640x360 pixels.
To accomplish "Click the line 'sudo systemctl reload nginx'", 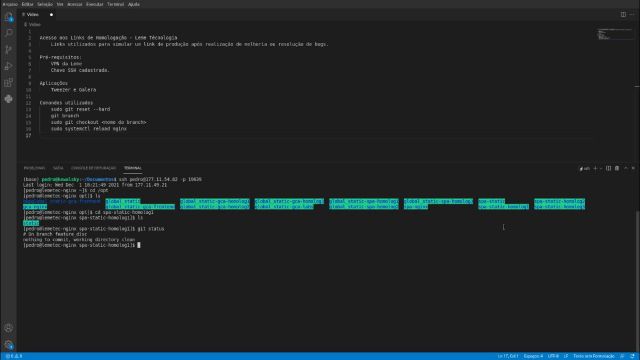I will tap(89, 129).
